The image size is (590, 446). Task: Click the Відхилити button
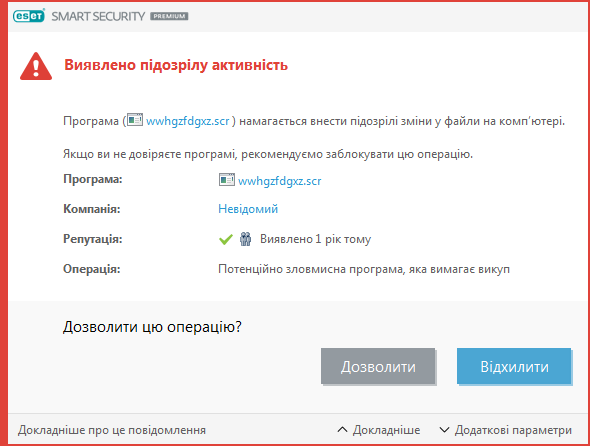tap(514, 366)
